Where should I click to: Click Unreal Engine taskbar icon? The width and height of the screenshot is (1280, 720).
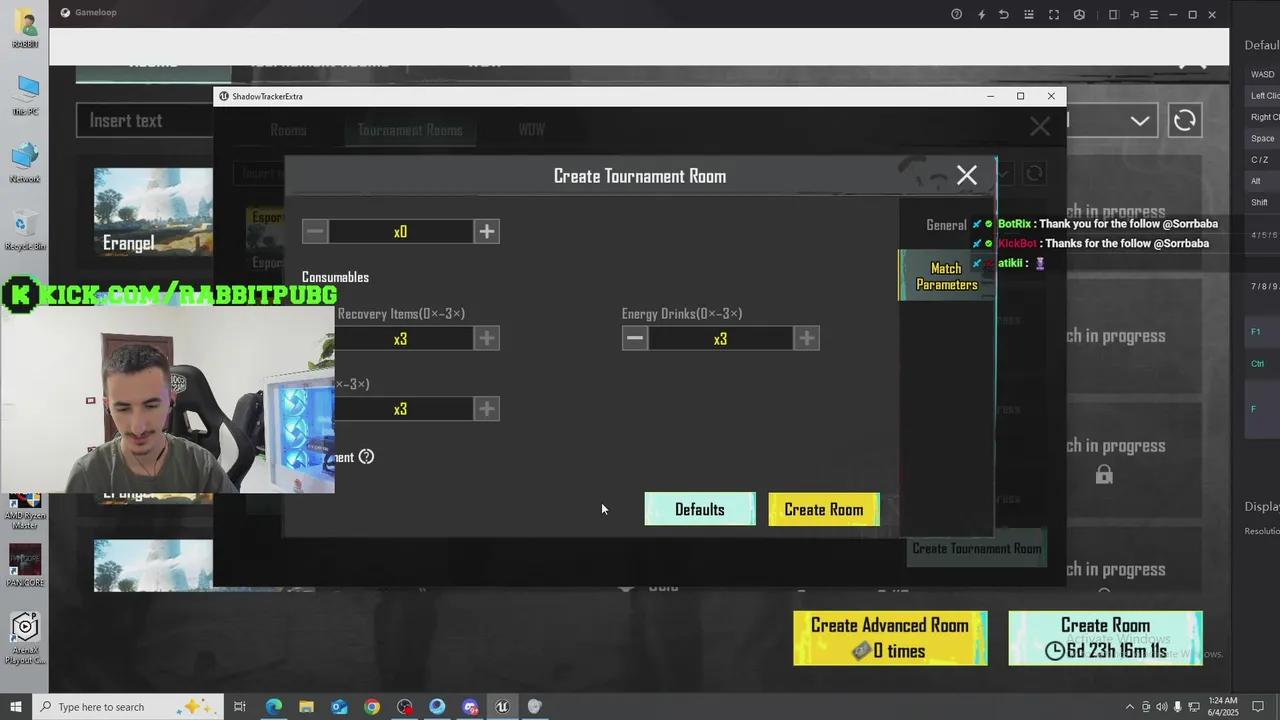tap(502, 707)
